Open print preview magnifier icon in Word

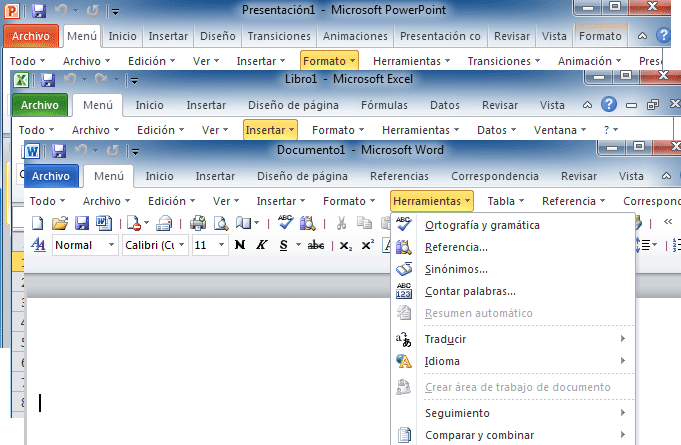[x=221, y=223]
